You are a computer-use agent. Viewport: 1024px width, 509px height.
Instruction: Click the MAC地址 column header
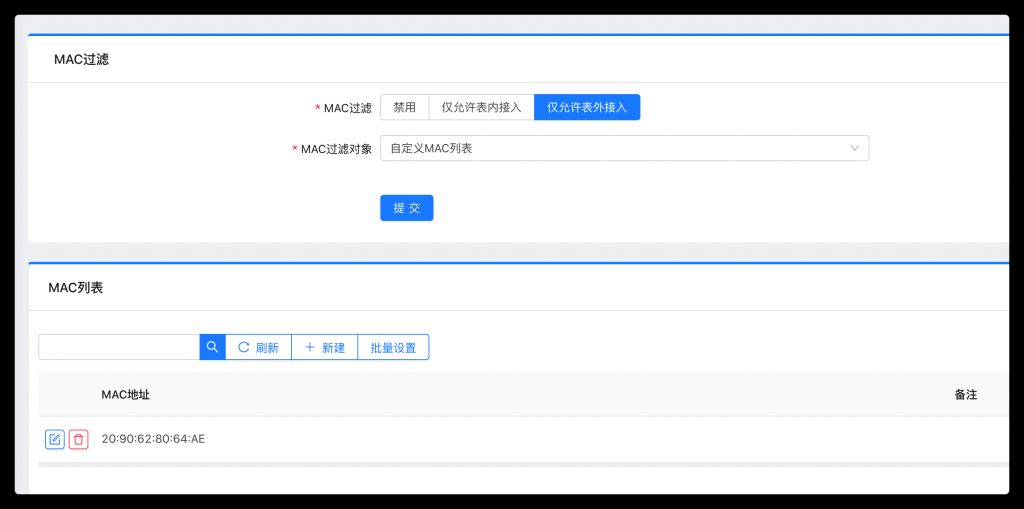coord(126,395)
